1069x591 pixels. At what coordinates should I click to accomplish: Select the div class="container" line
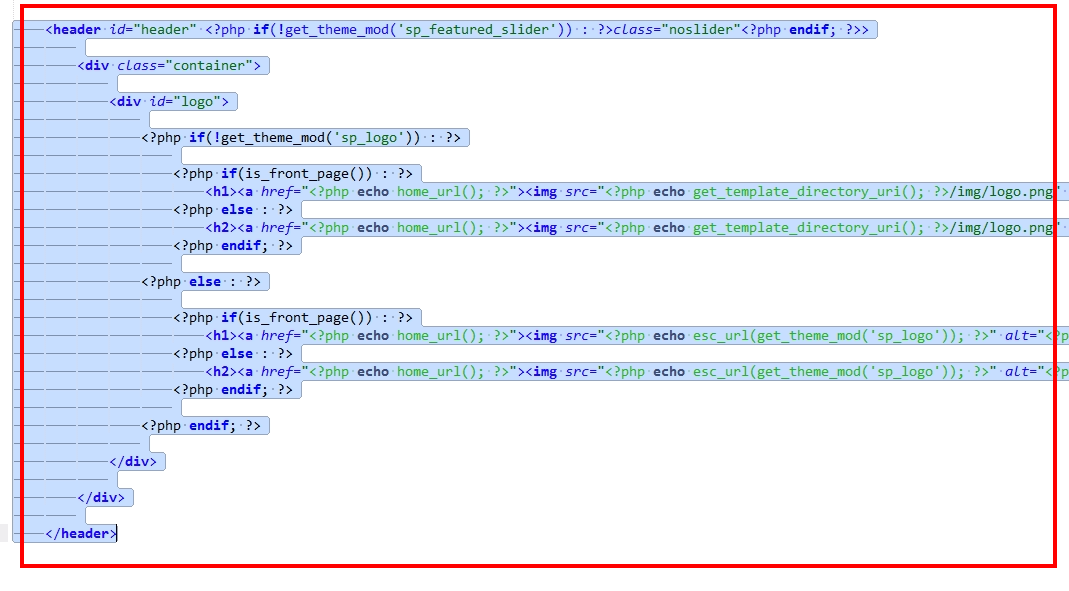click(169, 65)
